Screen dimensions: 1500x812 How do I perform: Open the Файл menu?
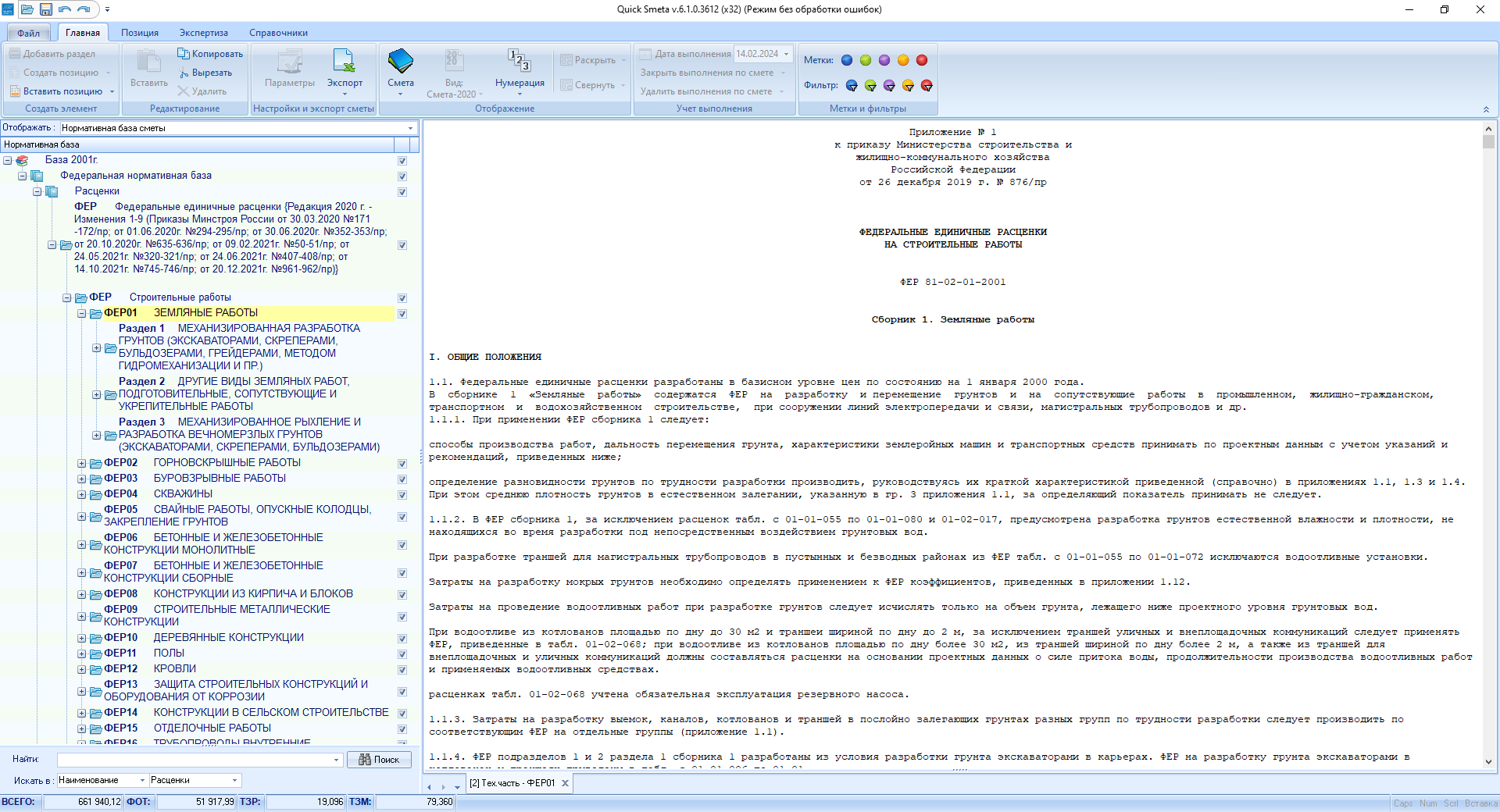[28, 33]
